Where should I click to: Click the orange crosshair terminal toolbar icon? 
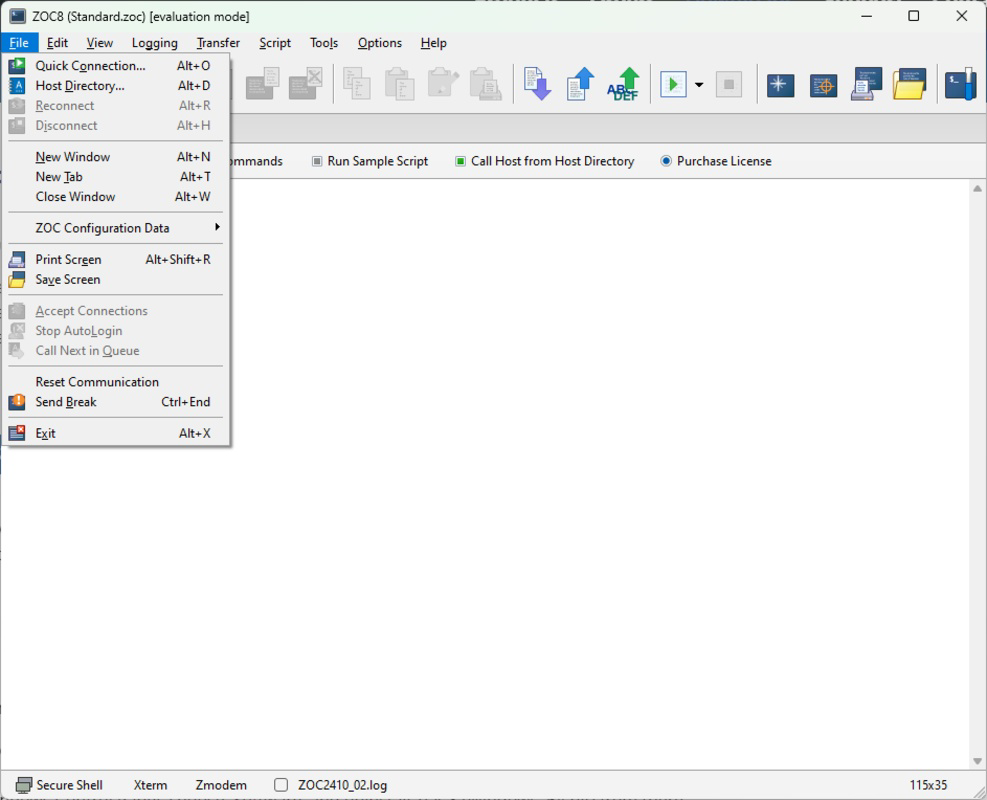pyautogui.click(x=823, y=85)
